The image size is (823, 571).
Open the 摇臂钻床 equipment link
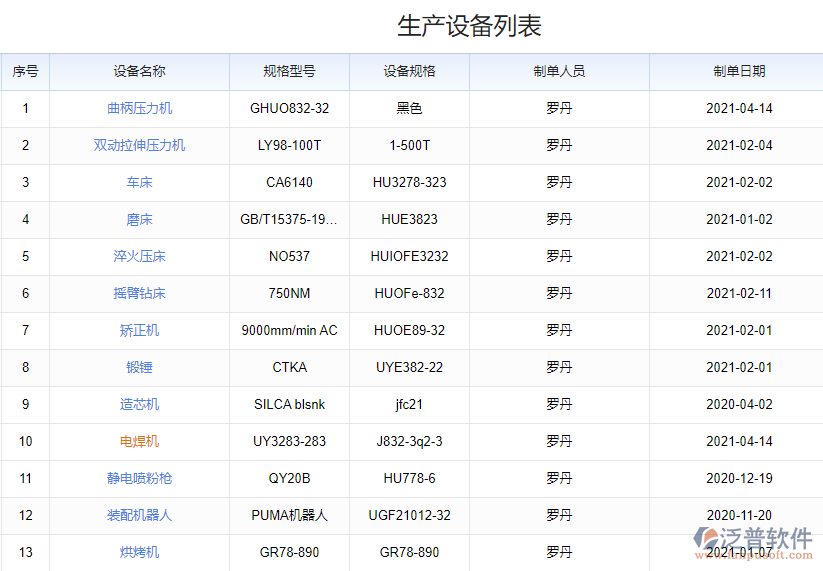point(139,293)
